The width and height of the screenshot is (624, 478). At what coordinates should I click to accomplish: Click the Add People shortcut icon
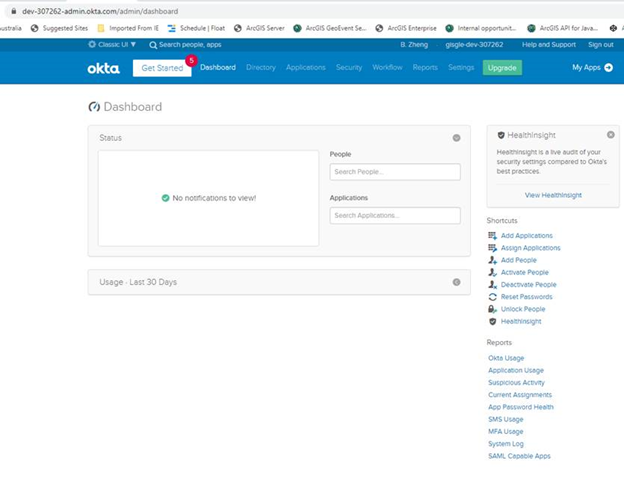[492, 260]
